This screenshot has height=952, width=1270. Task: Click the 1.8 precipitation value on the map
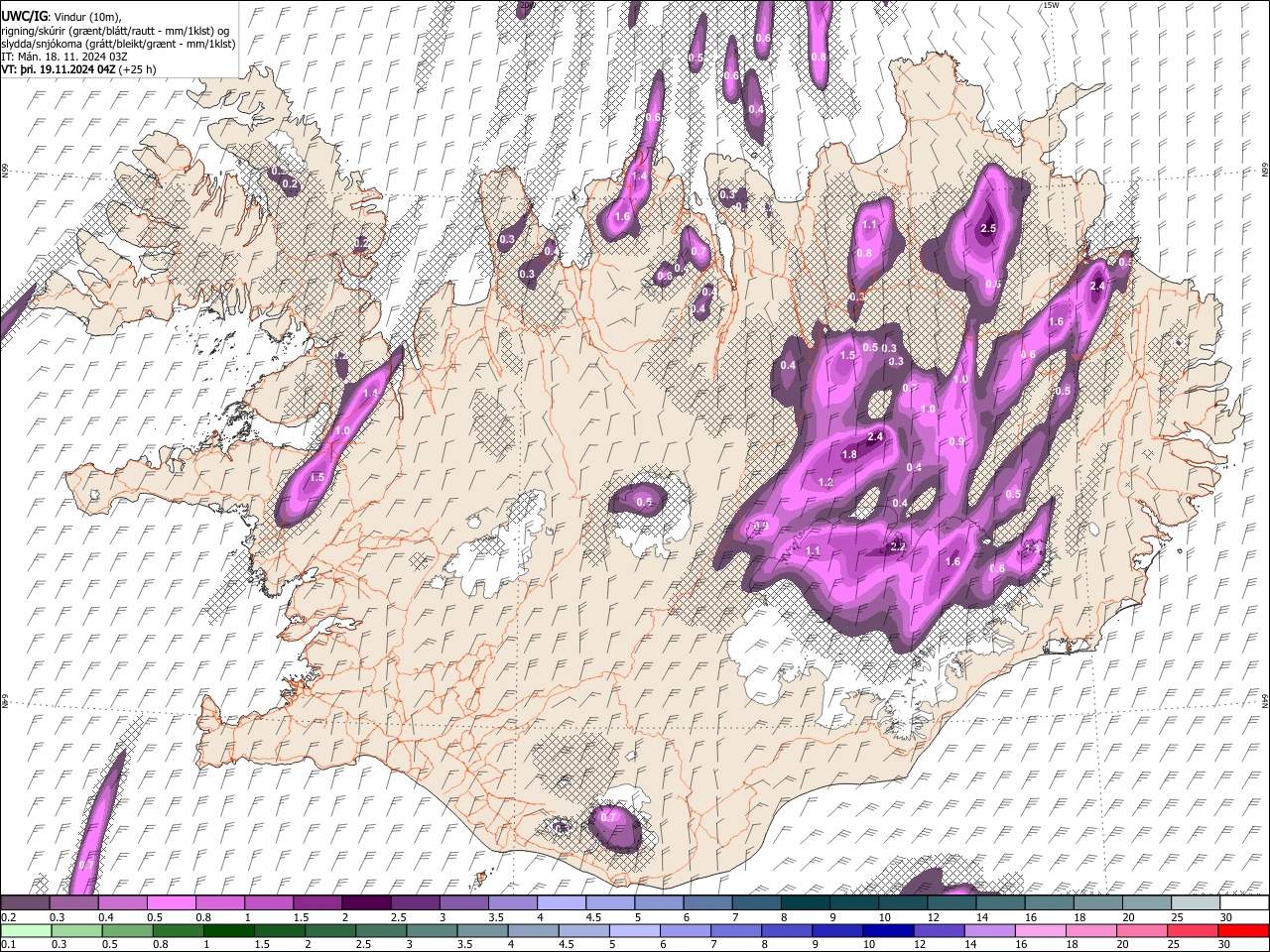coord(849,455)
